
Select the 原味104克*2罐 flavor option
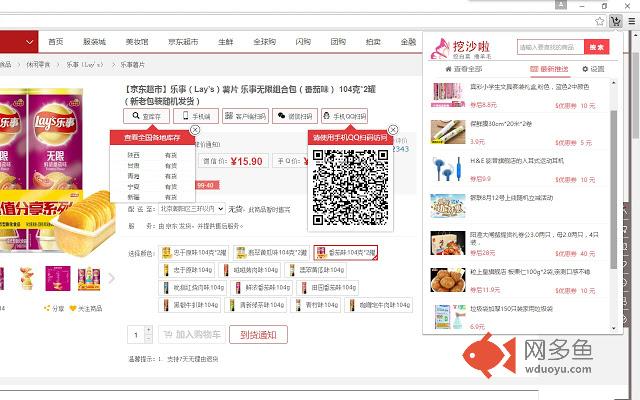(x=193, y=253)
